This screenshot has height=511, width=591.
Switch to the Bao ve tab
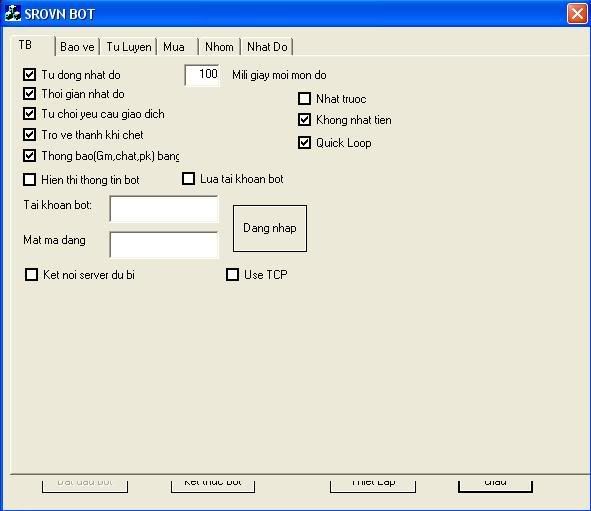click(77, 47)
